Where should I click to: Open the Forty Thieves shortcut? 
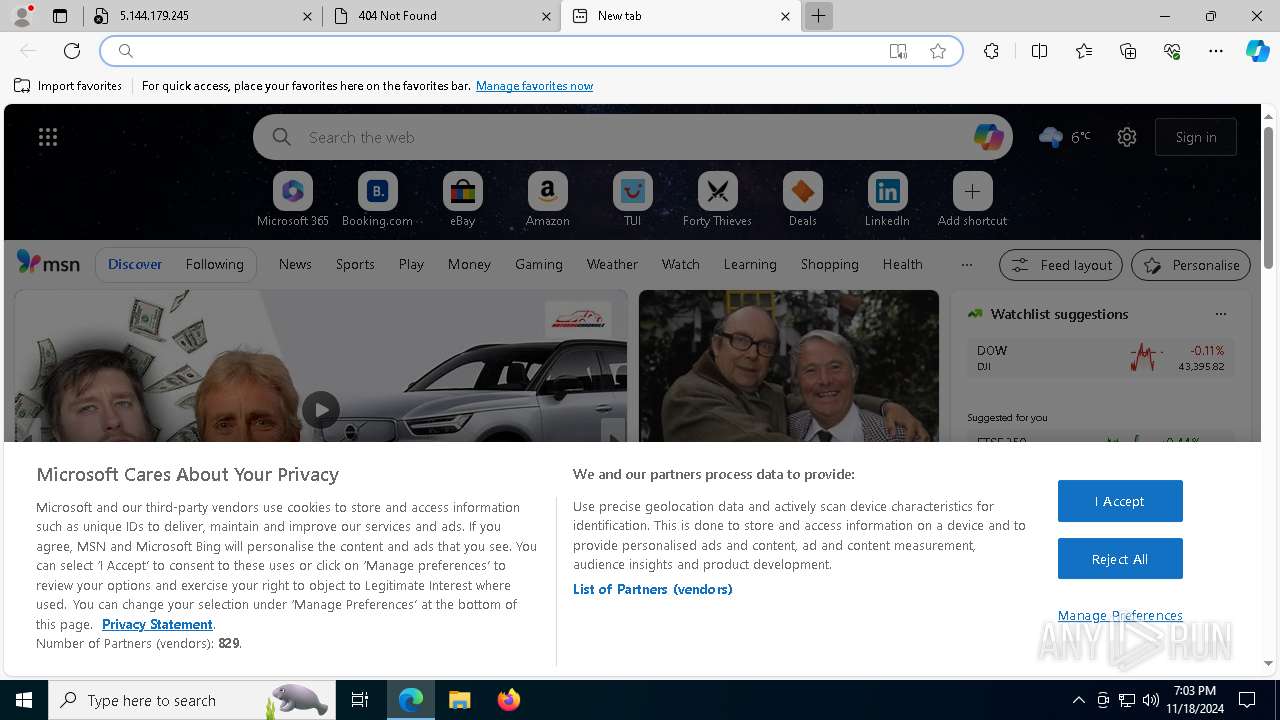[717, 200]
